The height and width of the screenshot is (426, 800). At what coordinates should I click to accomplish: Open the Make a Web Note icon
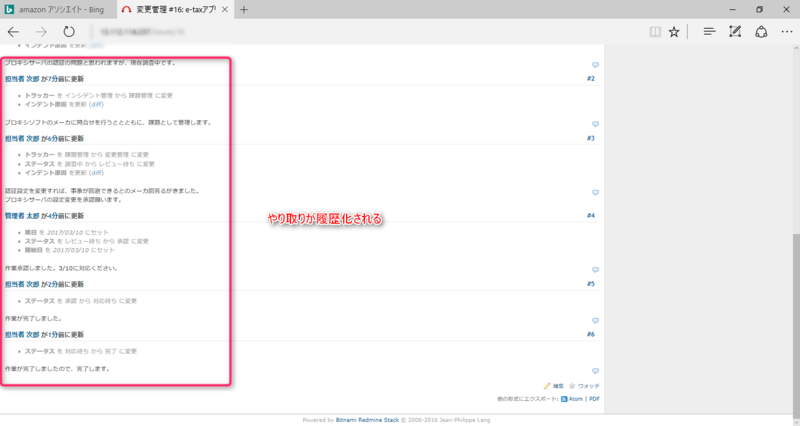[x=735, y=32]
